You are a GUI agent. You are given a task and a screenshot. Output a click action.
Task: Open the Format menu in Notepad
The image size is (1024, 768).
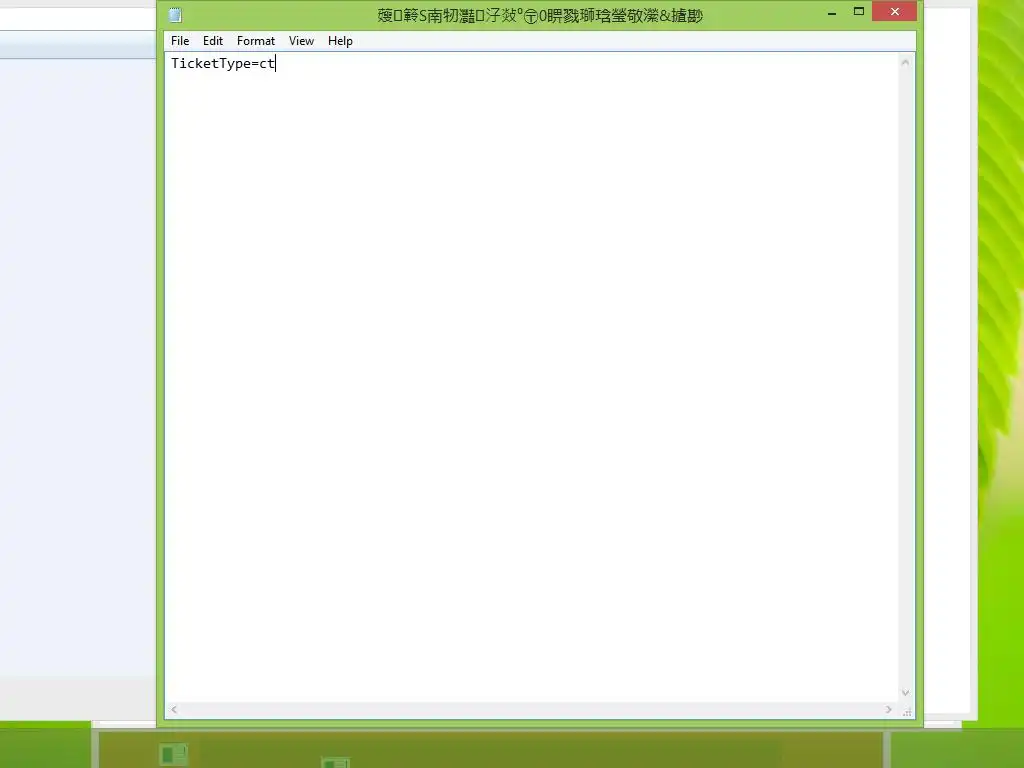point(255,40)
